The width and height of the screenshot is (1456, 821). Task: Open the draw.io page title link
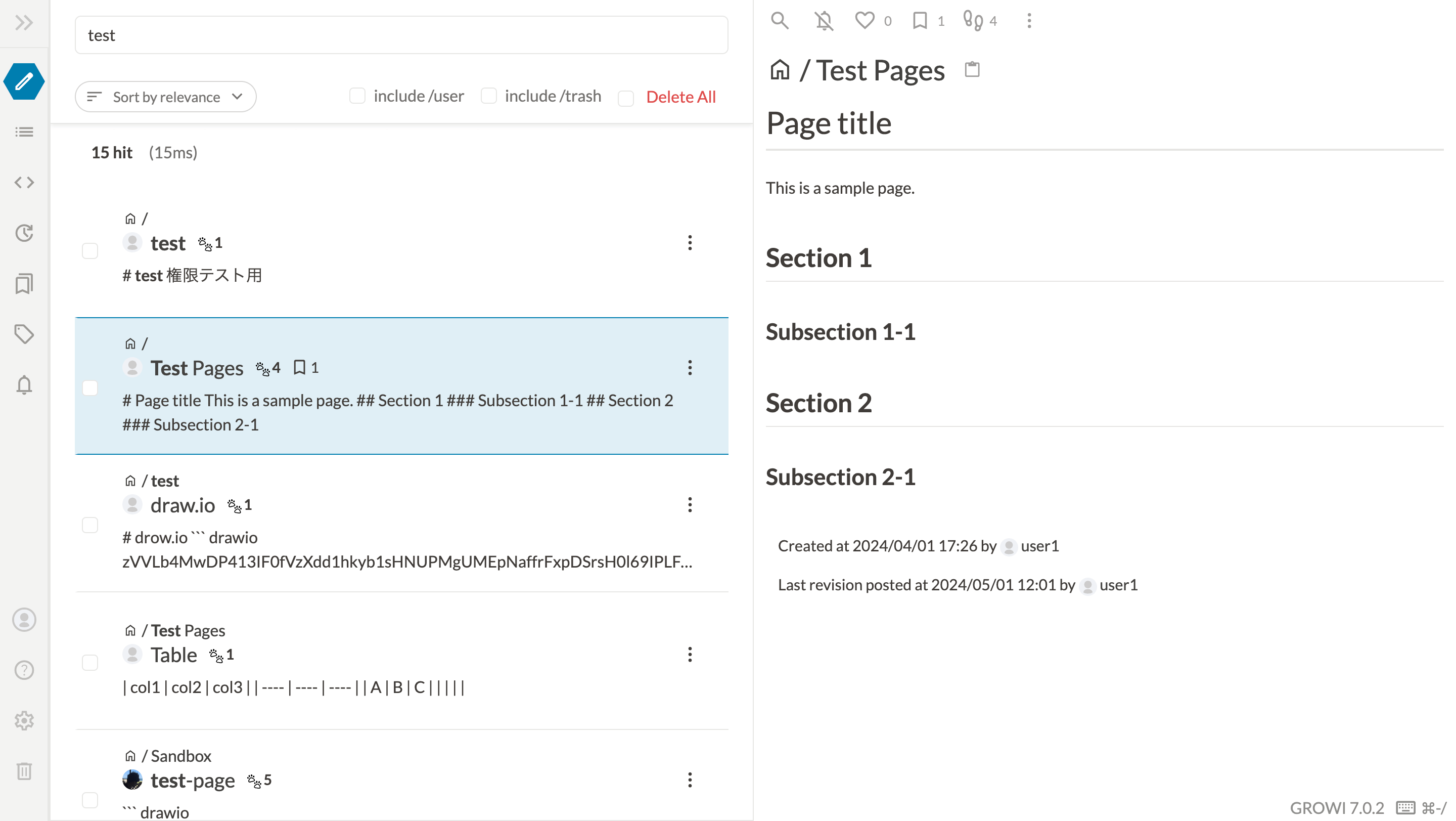tap(183, 505)
